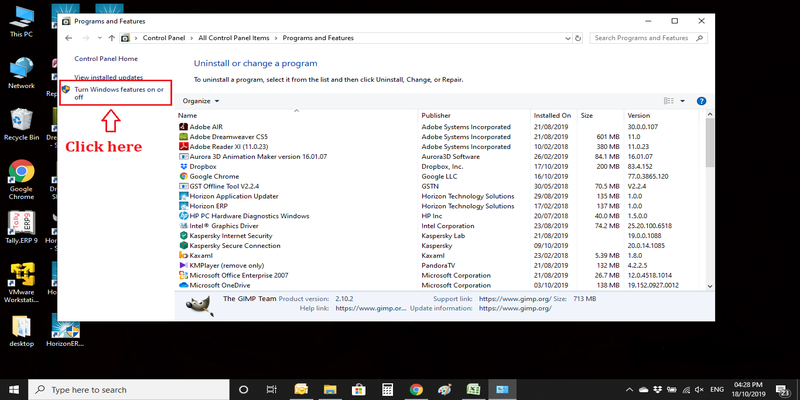Click the program list vertical scrollbar thumb
Image resolution: width=800 pixels, height=400 pixels.
(710, 143)
